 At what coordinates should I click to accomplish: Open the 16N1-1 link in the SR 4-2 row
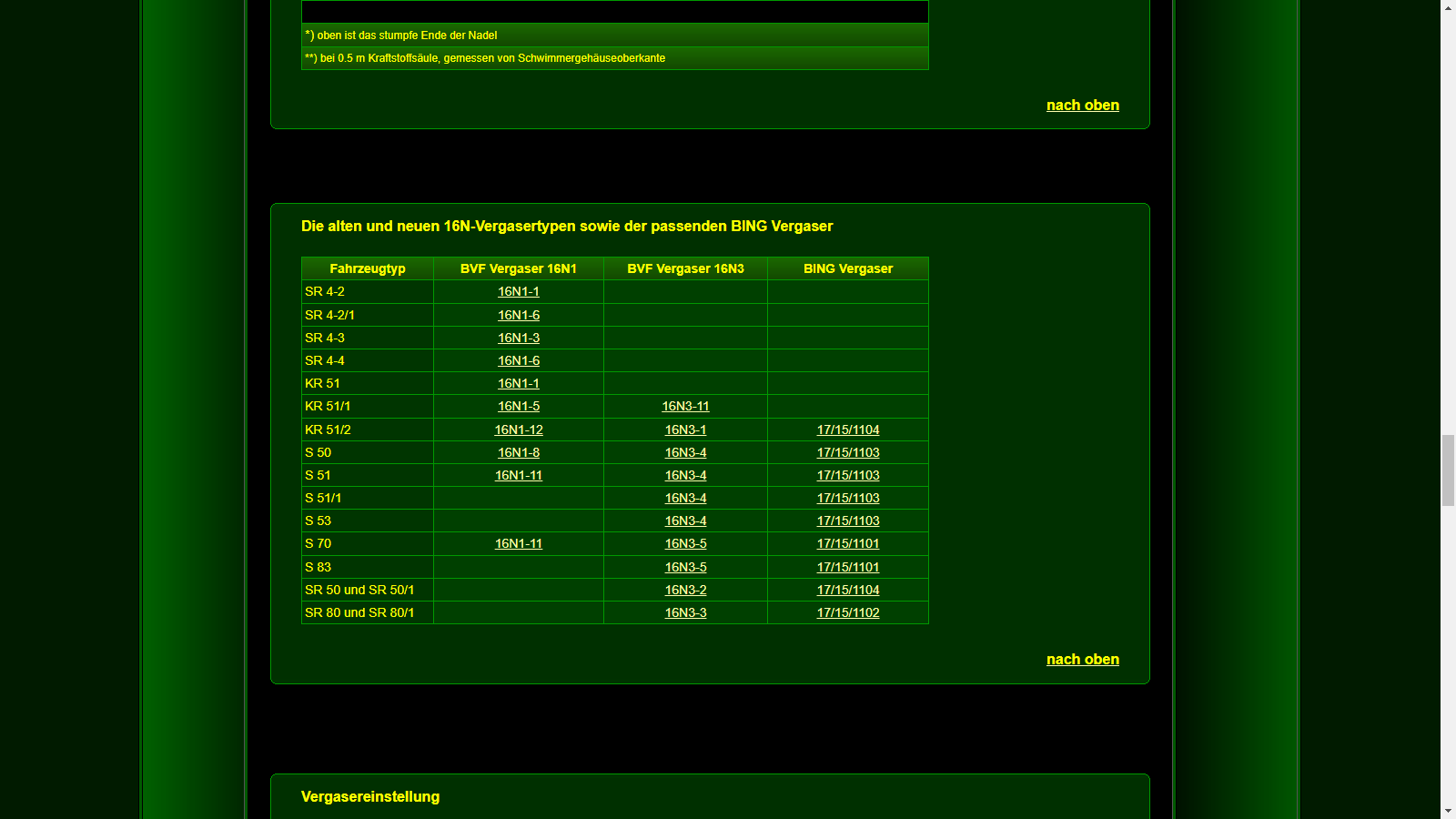coord(518,292)
